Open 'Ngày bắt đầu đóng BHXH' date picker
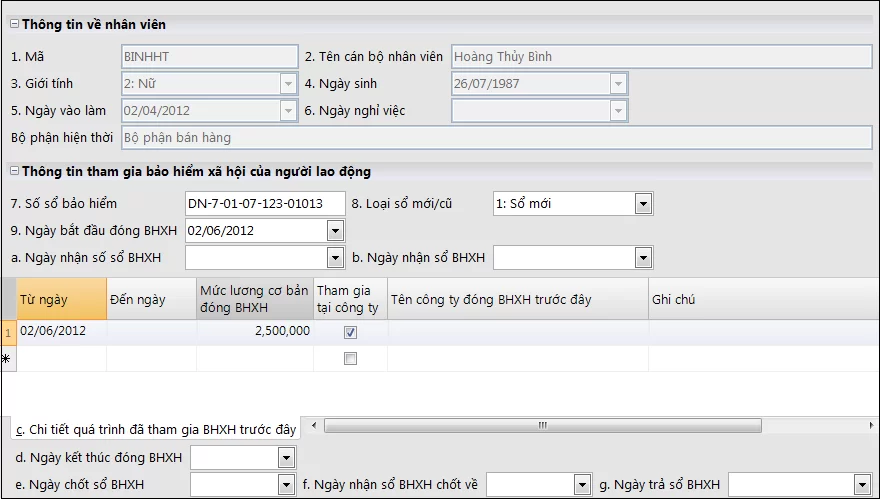 click(x=334, y=231)
